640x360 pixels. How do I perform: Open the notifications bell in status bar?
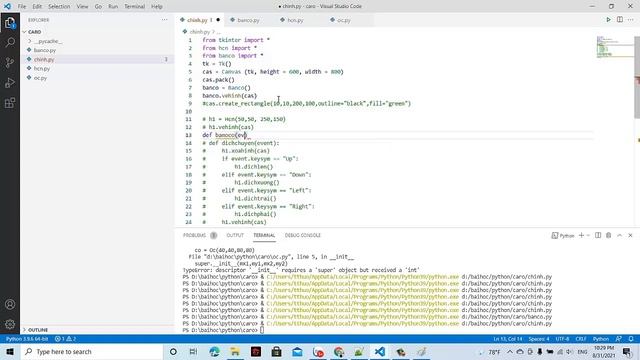[631, 339]
